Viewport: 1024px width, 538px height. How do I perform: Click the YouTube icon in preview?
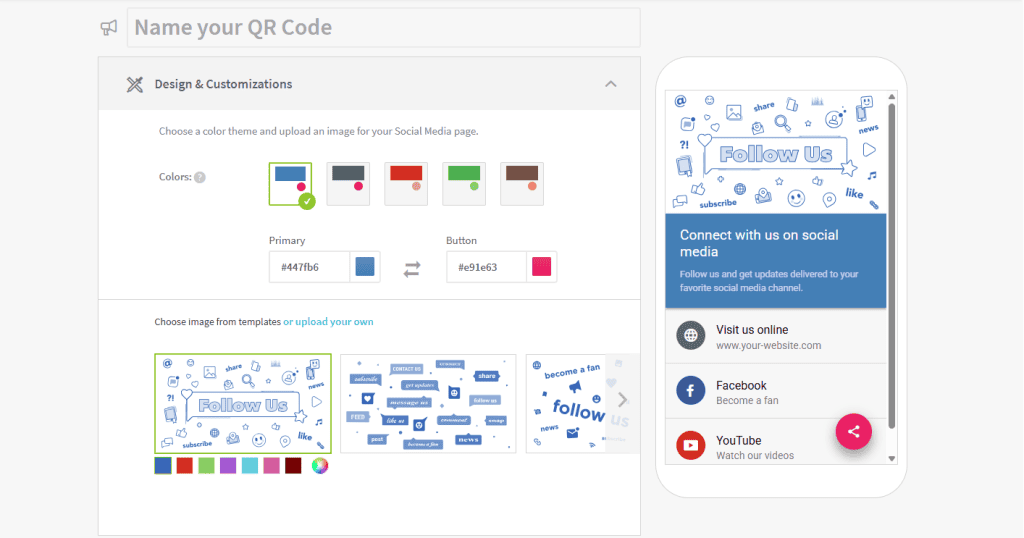(x=691, y=445)
